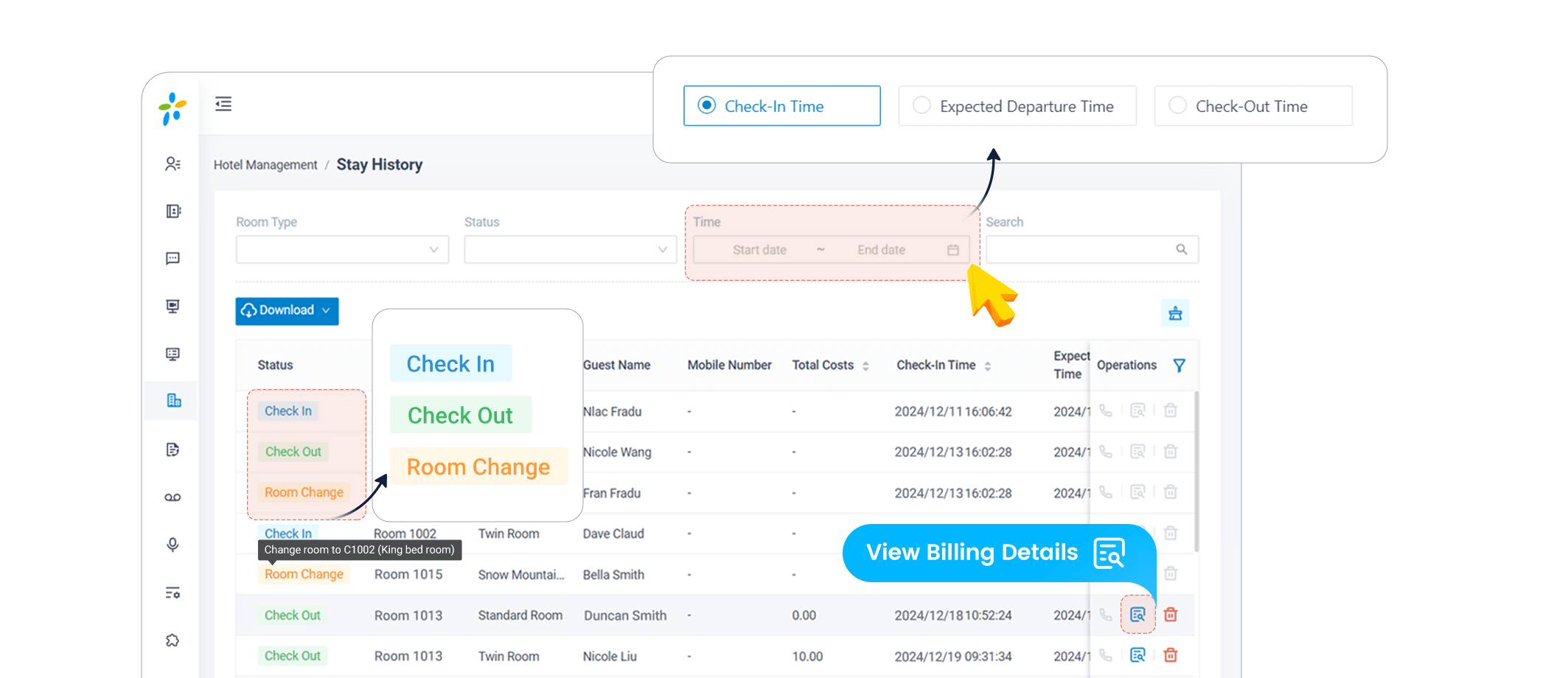The width and height of the screenshot is (1568, 678).
Task: Open the Download dropdown button
Action: coord(287,311)
